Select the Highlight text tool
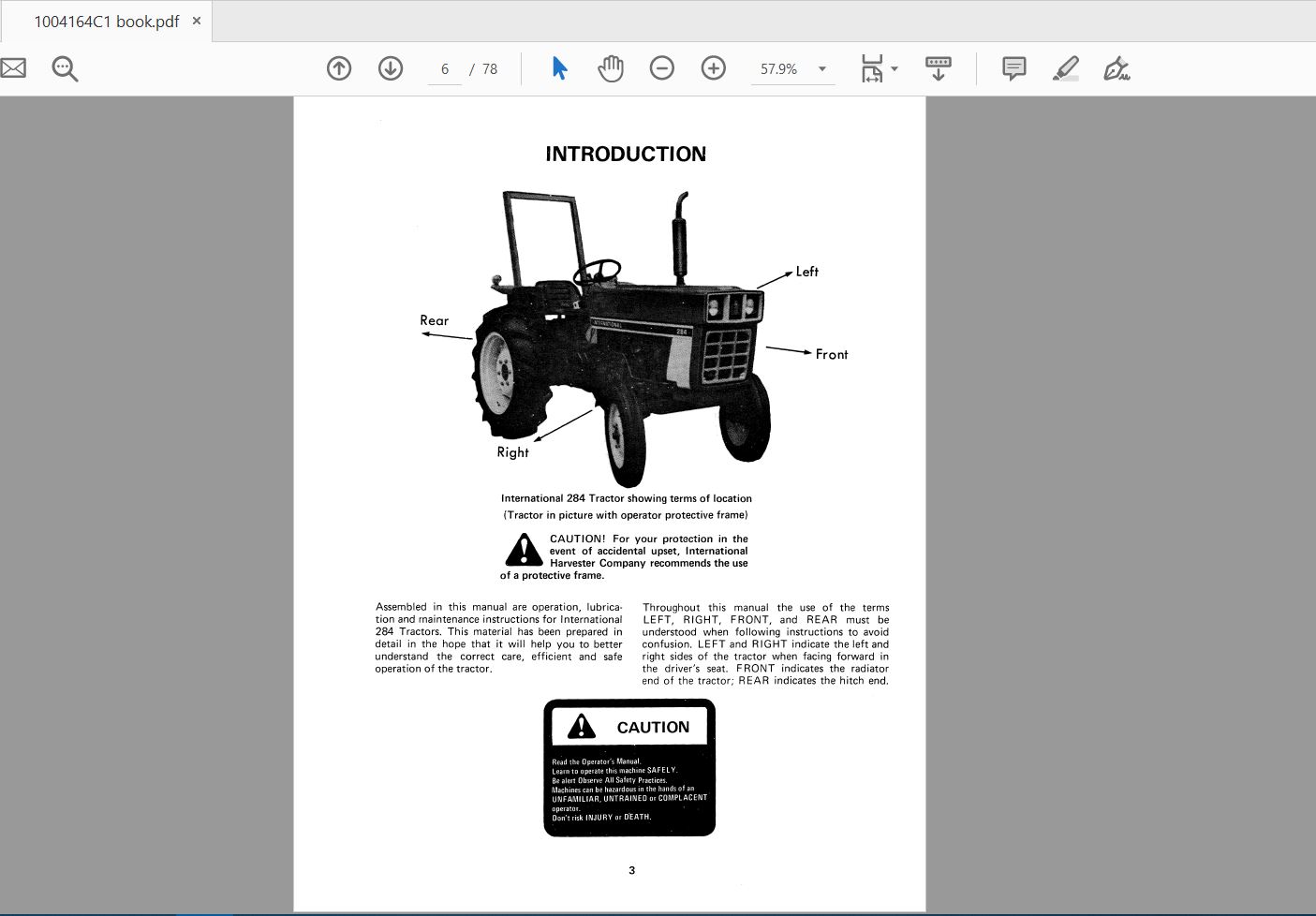Image resolution: width=1316 pixels, height=916 pixels. click(1065, 67)
